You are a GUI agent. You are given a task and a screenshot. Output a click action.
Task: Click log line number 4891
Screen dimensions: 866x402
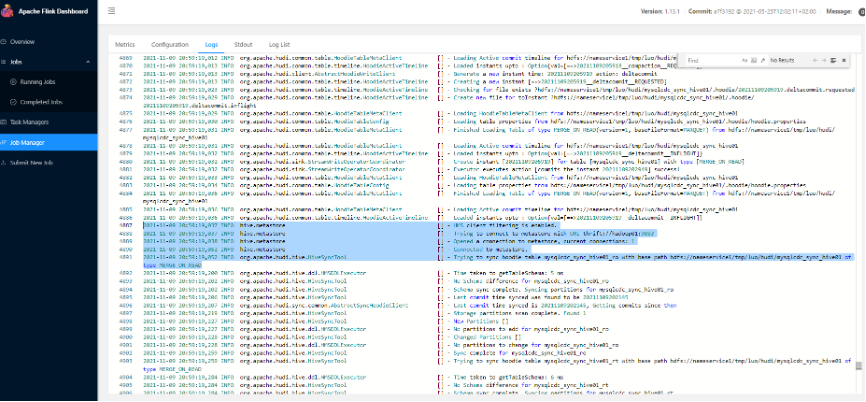125,257
